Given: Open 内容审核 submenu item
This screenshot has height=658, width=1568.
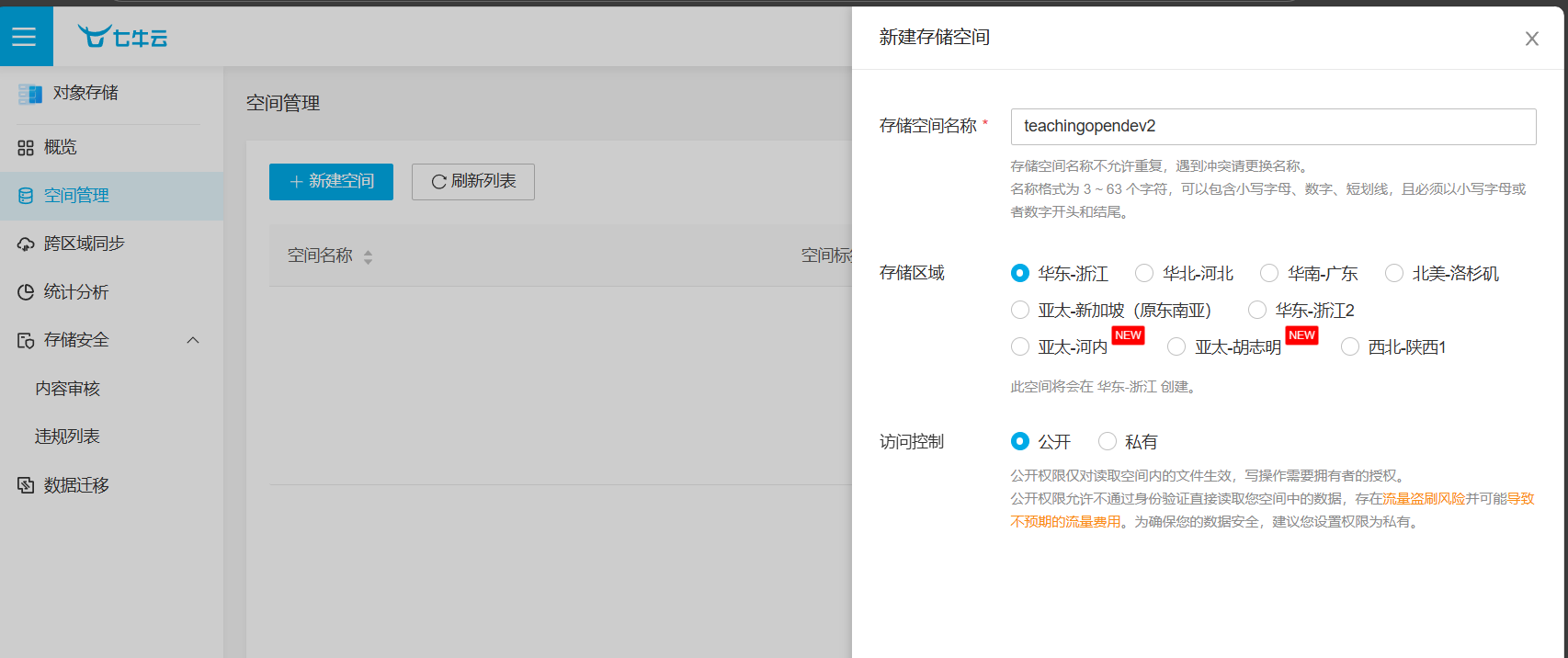Looking at the screenshot, I should (68, 389).
